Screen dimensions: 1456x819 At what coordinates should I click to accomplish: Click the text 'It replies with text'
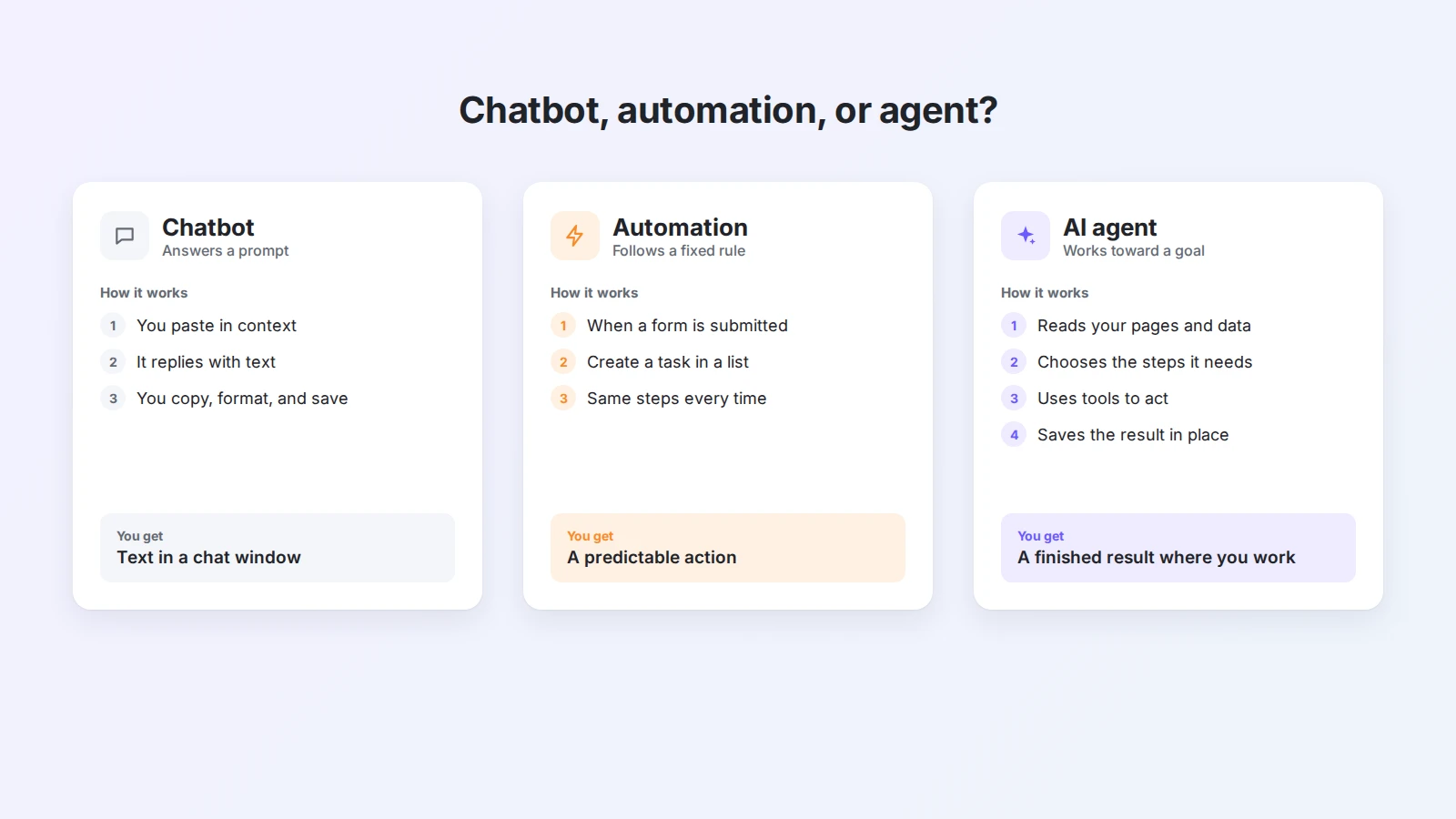pyautogui.click(x=206, y=362)
